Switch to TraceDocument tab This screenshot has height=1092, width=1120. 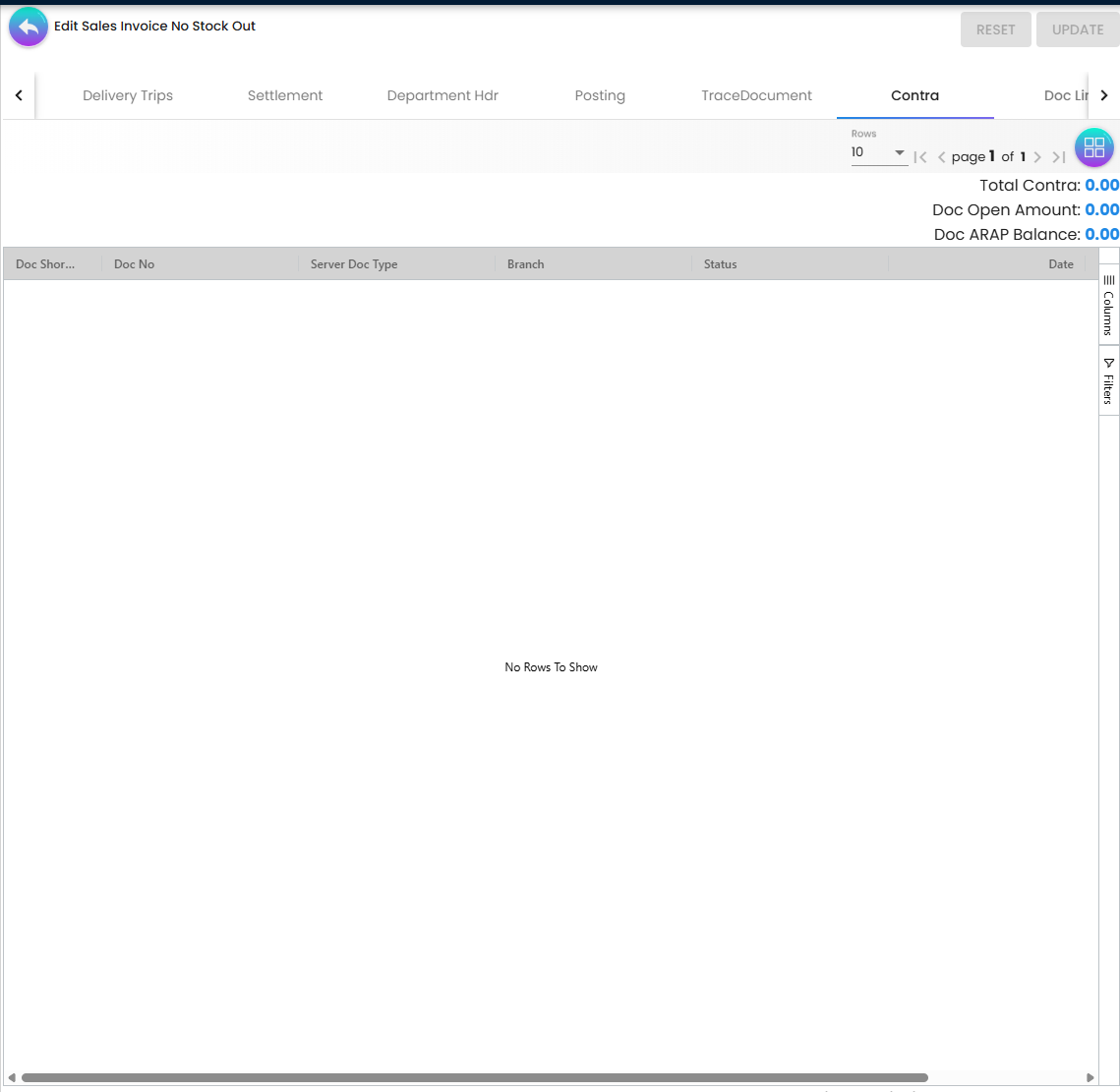[x=756, y=95]
